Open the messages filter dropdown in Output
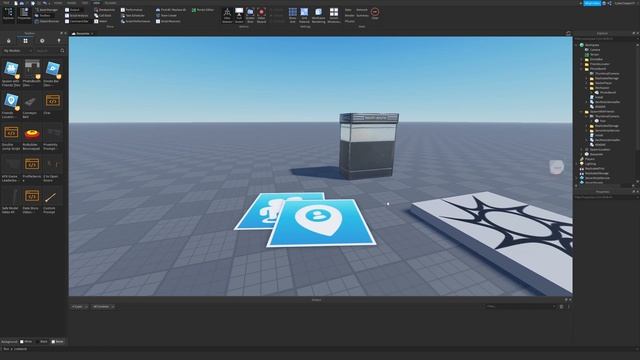The width and height of the screenshot is (640, 360). click(x=79, y=307)
